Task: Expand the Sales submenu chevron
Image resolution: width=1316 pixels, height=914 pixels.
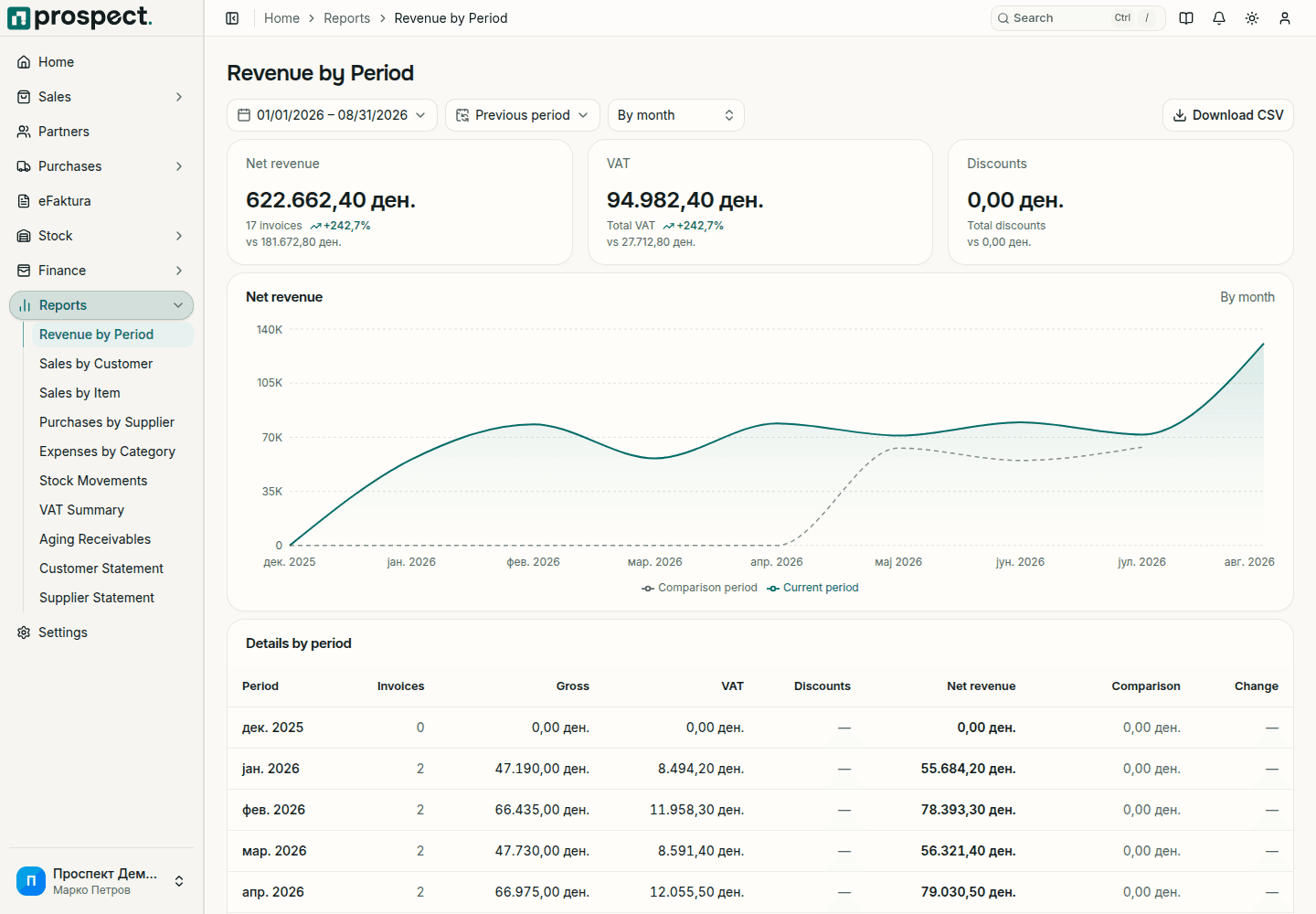Action: click(x=179, y=97)
